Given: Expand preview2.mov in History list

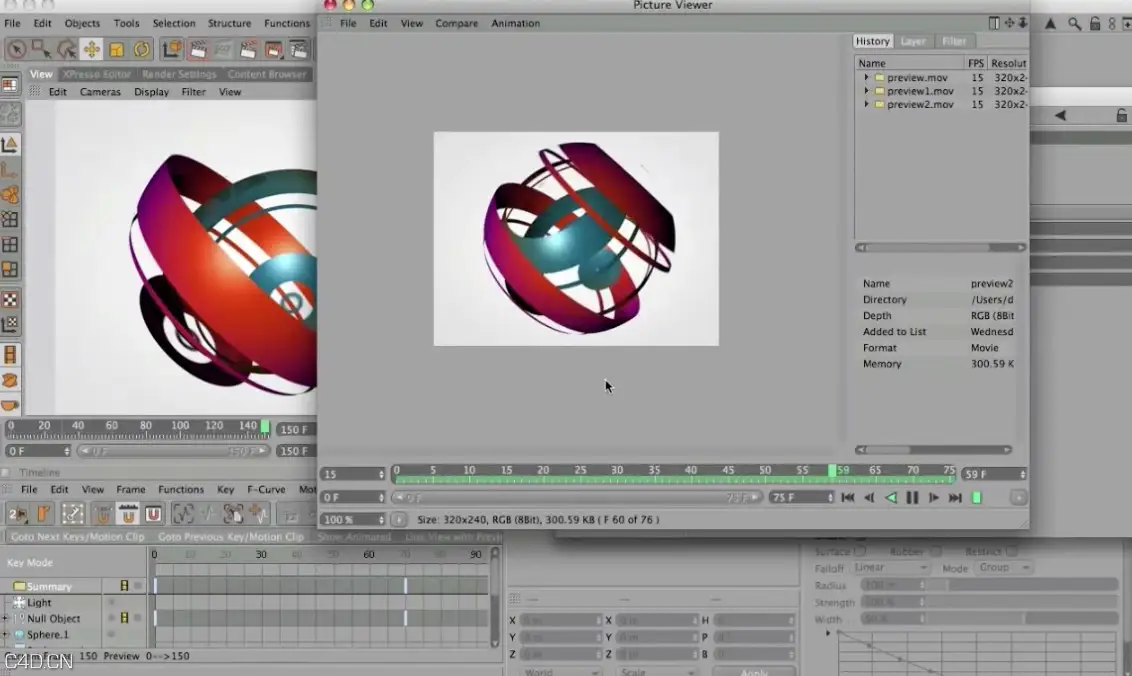Looking at the screenshot, I should 866,104.
